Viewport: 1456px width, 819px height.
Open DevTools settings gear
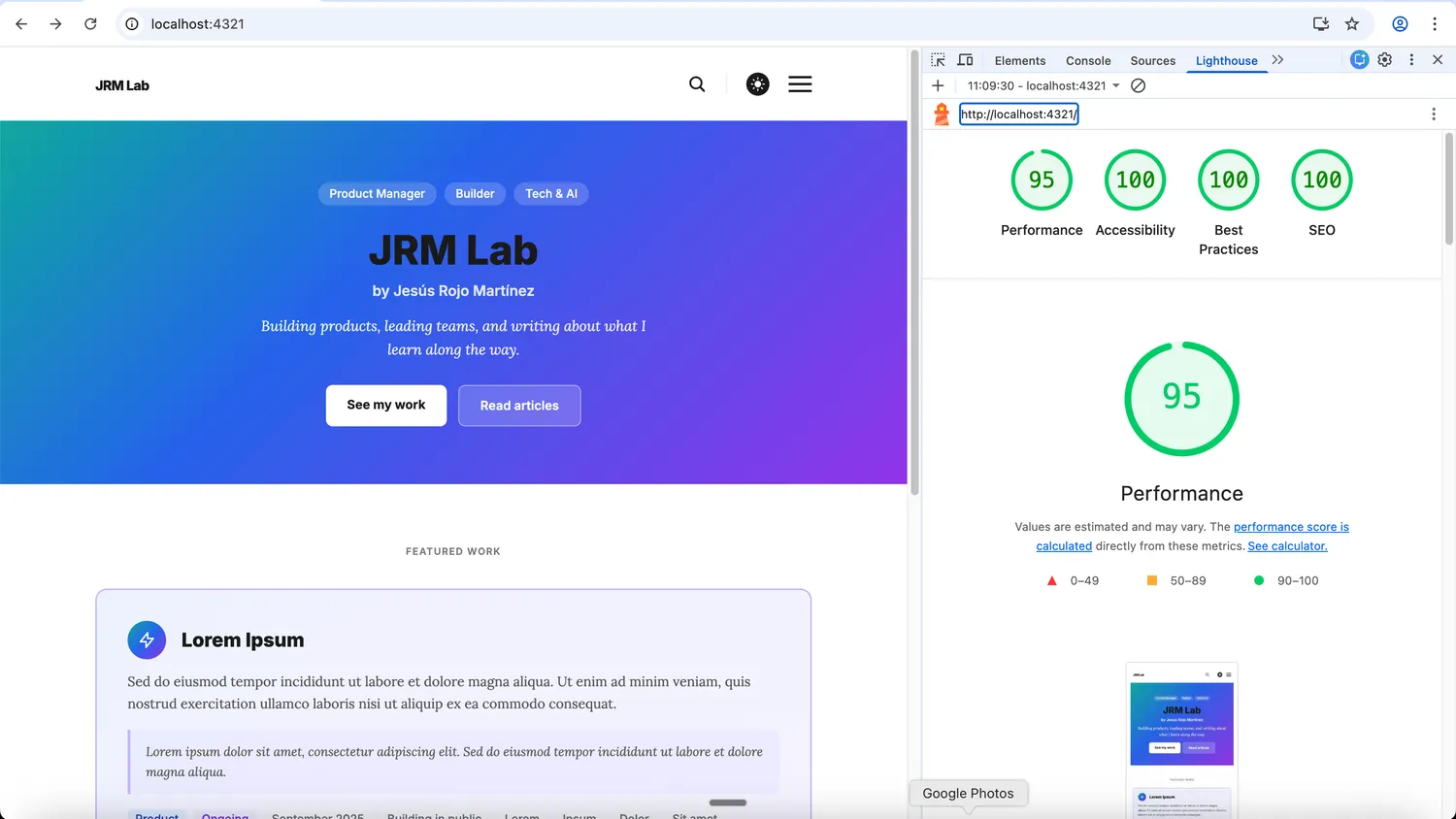coord(1385,59)
